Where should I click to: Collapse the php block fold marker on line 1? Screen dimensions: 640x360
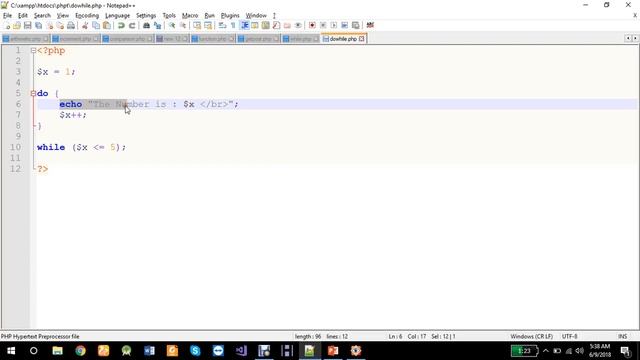(x=33, y=51)
